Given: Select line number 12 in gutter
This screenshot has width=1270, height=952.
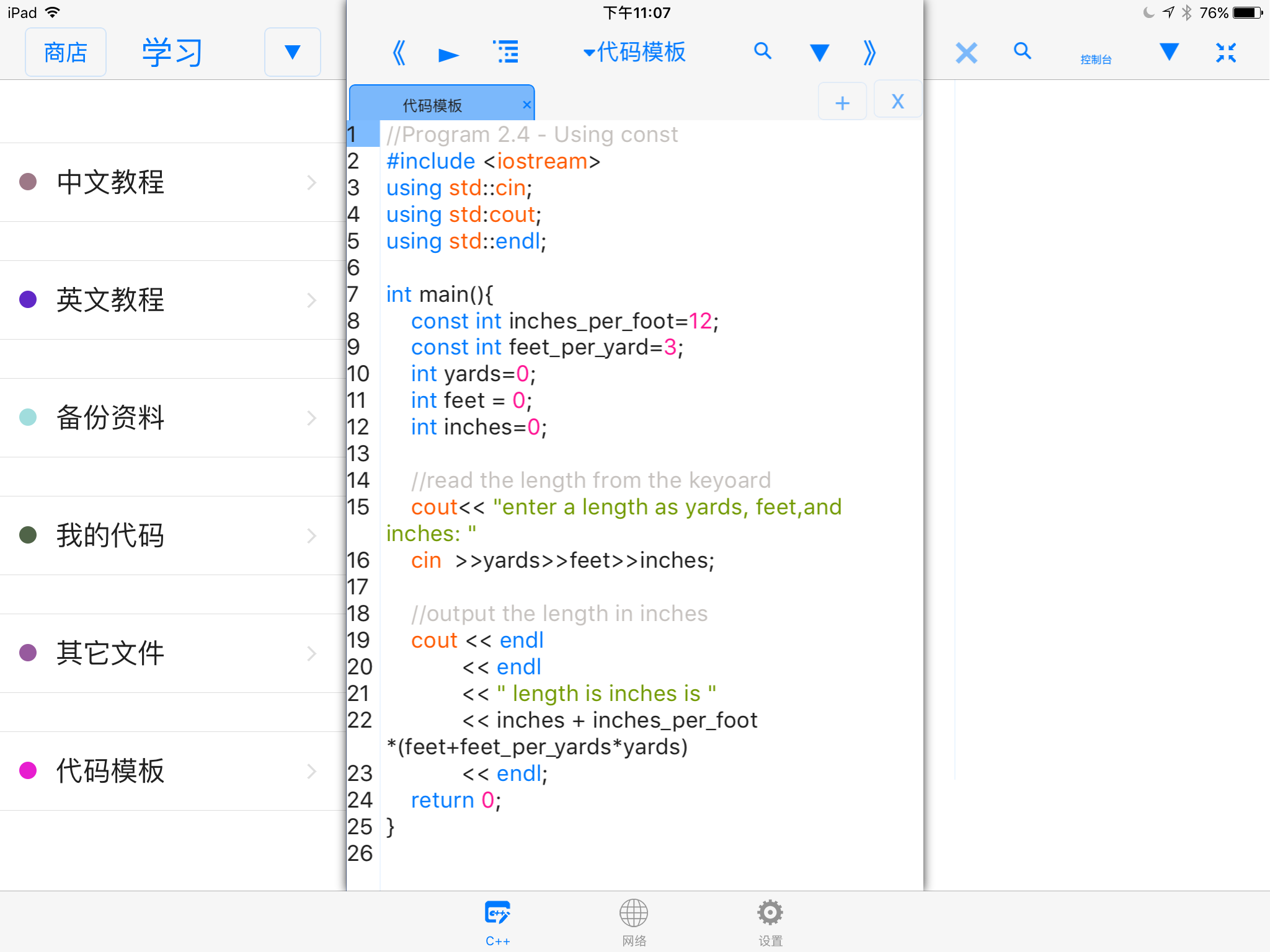Looking at the screenshot, I should click(358, 427).
